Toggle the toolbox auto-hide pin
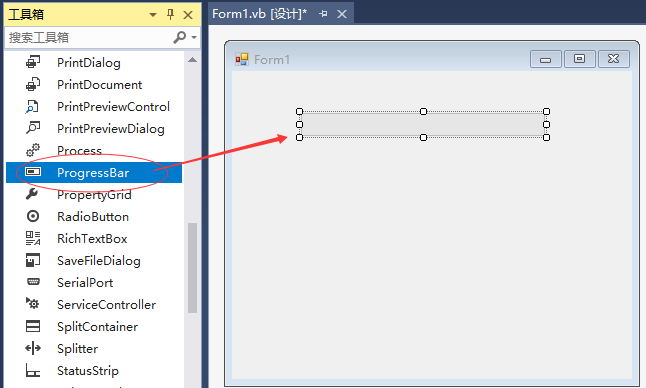Viewport: 646px width, 388px height. click(171, 15)
